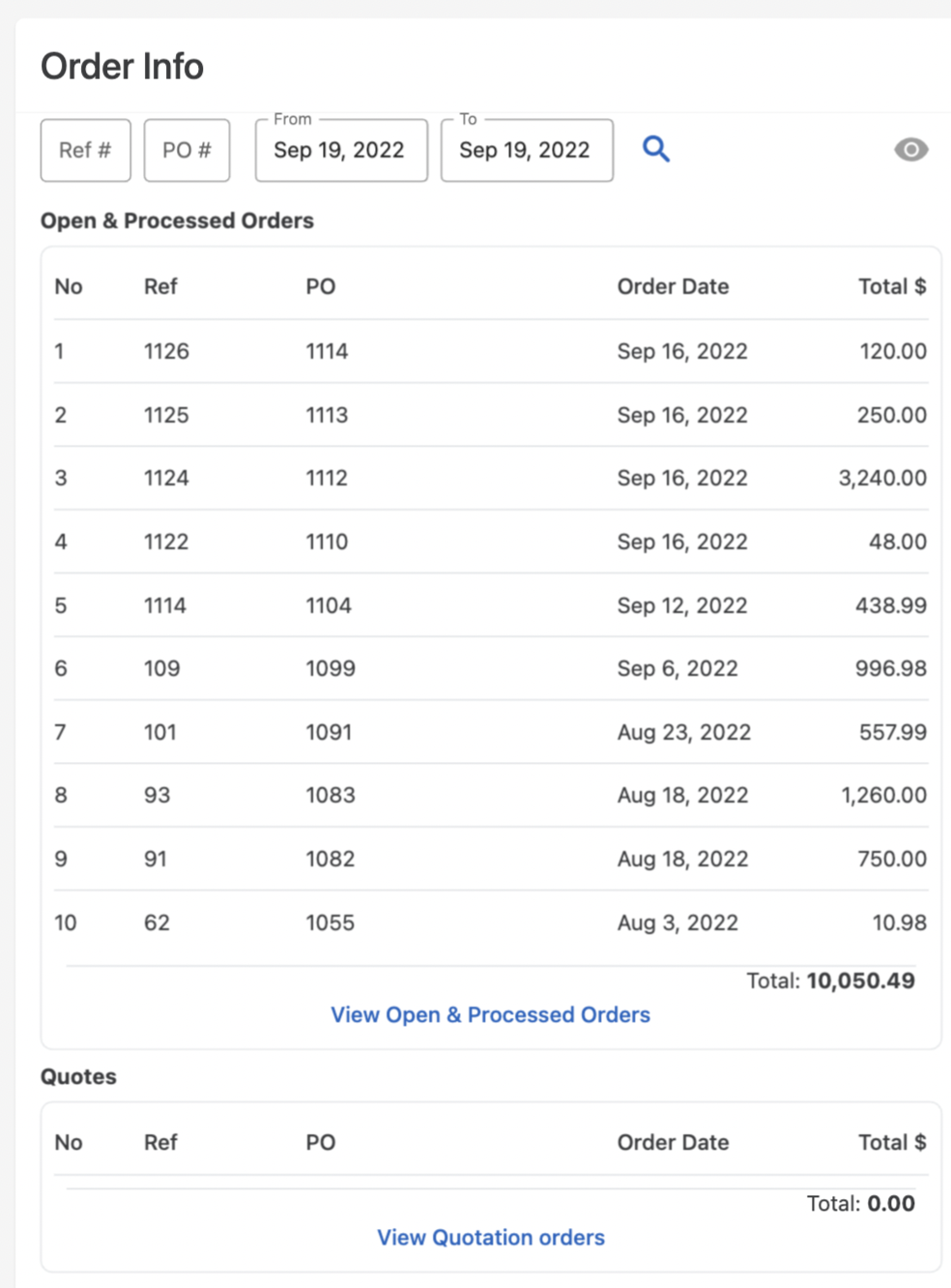Image resolution: width=951 pixels, height=1288 pixels.
Task: Toggle the eye visibility icon
Action: coord(910,150)
